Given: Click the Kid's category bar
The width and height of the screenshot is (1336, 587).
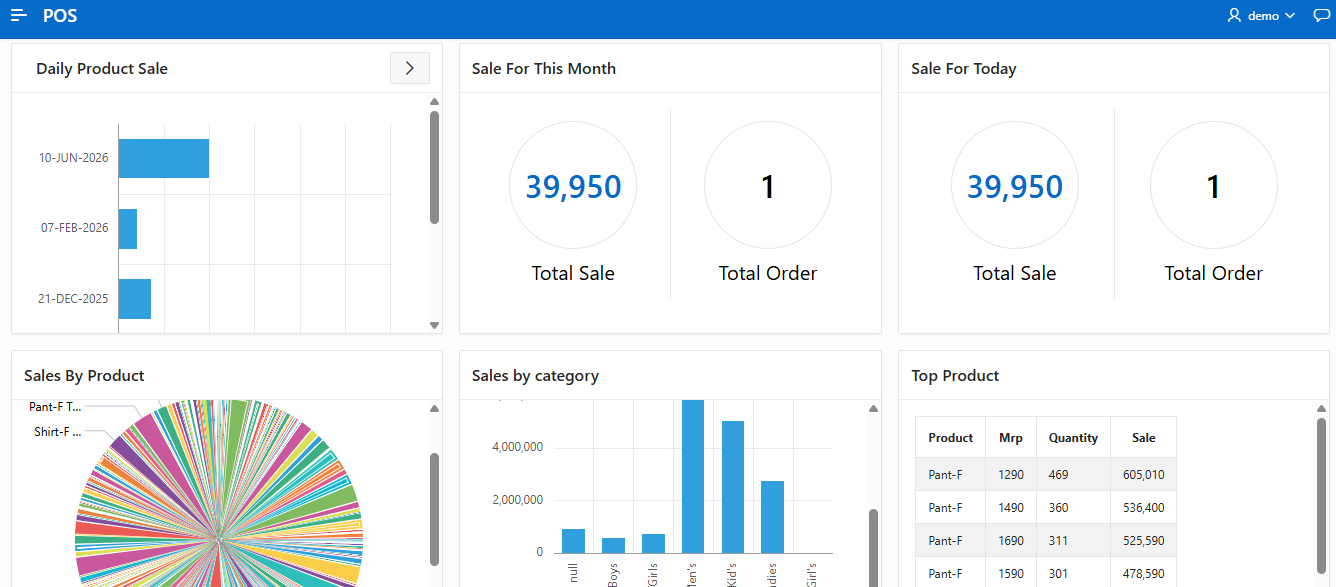Looking at the screenshot, I should [733, 487].
